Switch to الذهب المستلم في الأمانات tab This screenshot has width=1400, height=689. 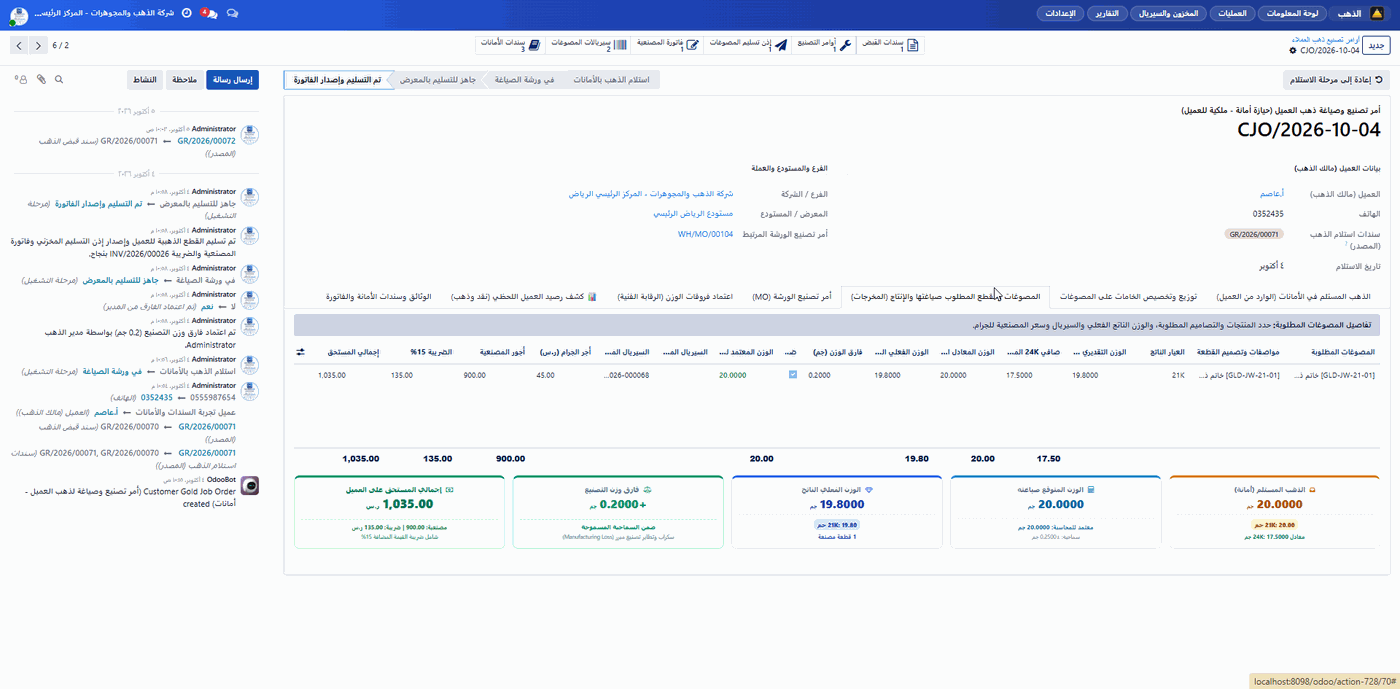1293,297
